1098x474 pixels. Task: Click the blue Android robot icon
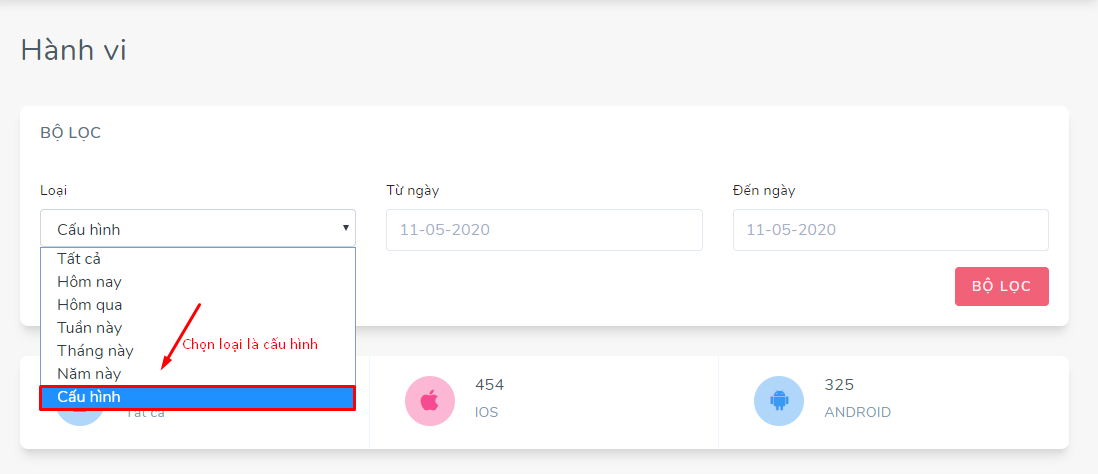tap(779, 401)
